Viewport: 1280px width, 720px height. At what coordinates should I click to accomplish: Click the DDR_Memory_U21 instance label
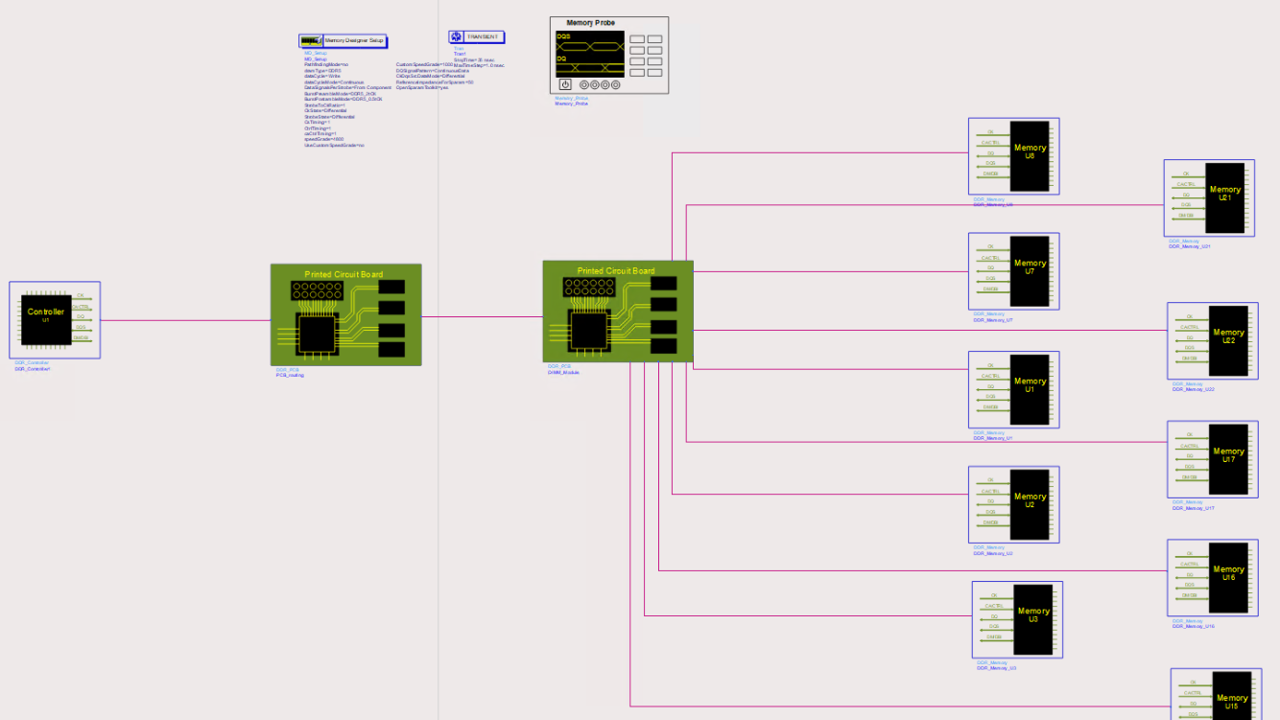[x=1190, y=246]
